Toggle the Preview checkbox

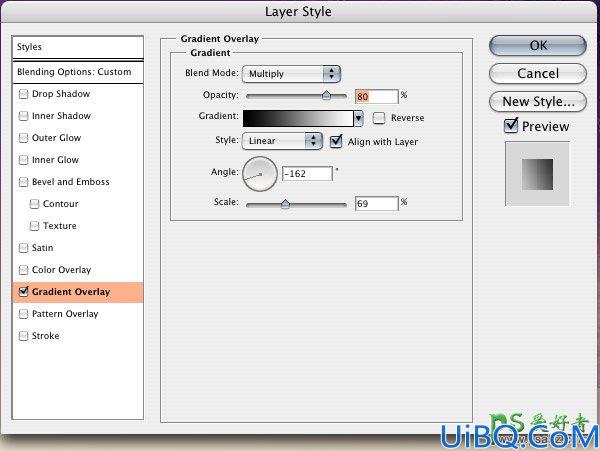click(x=511, y=125)
